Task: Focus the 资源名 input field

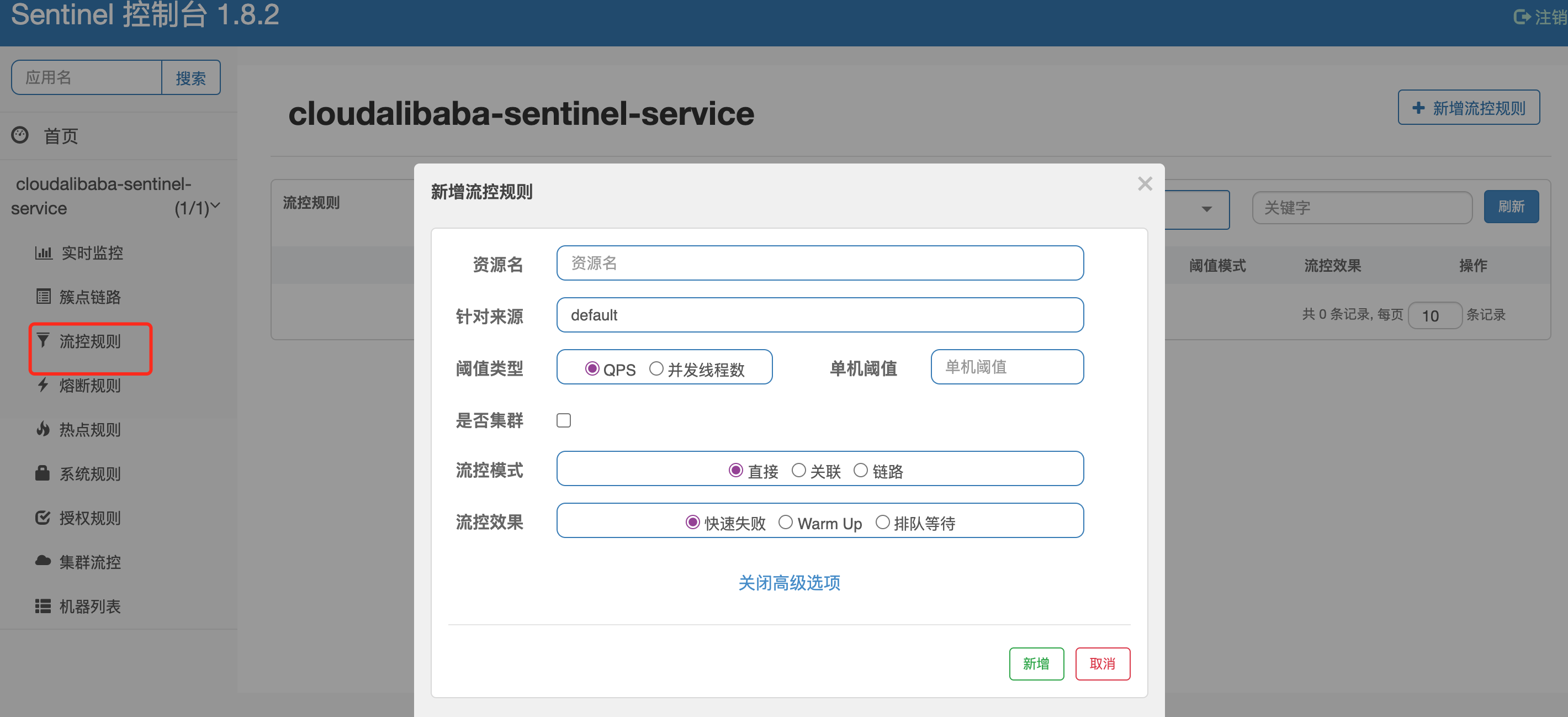Action: click(819, 262)
